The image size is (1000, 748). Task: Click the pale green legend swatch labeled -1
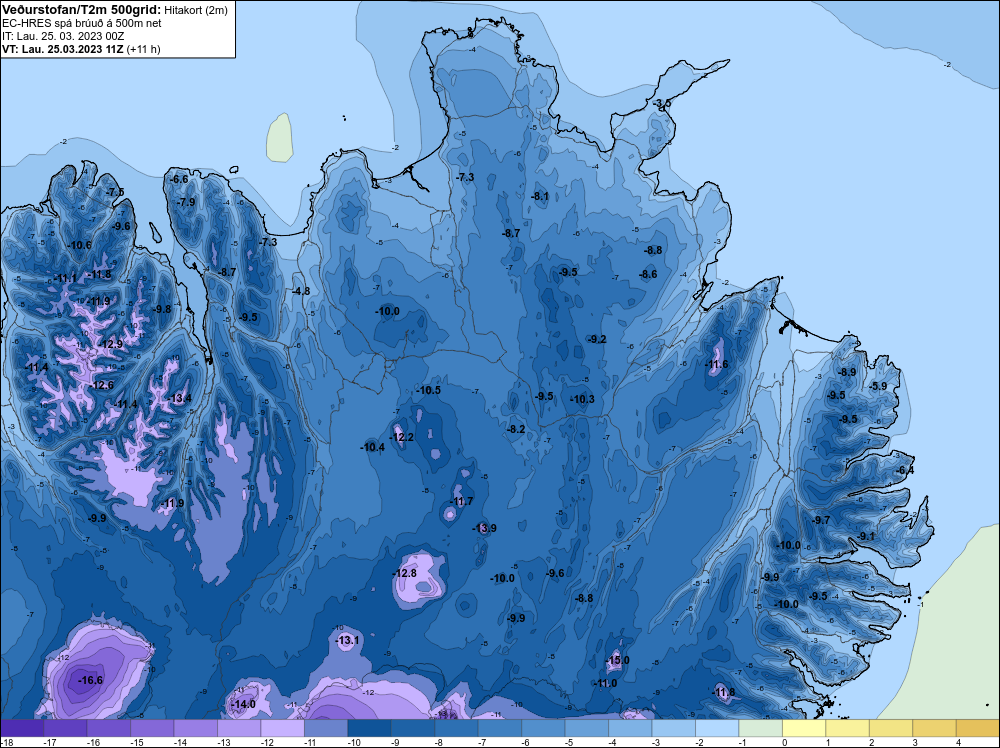coord(760,728)
